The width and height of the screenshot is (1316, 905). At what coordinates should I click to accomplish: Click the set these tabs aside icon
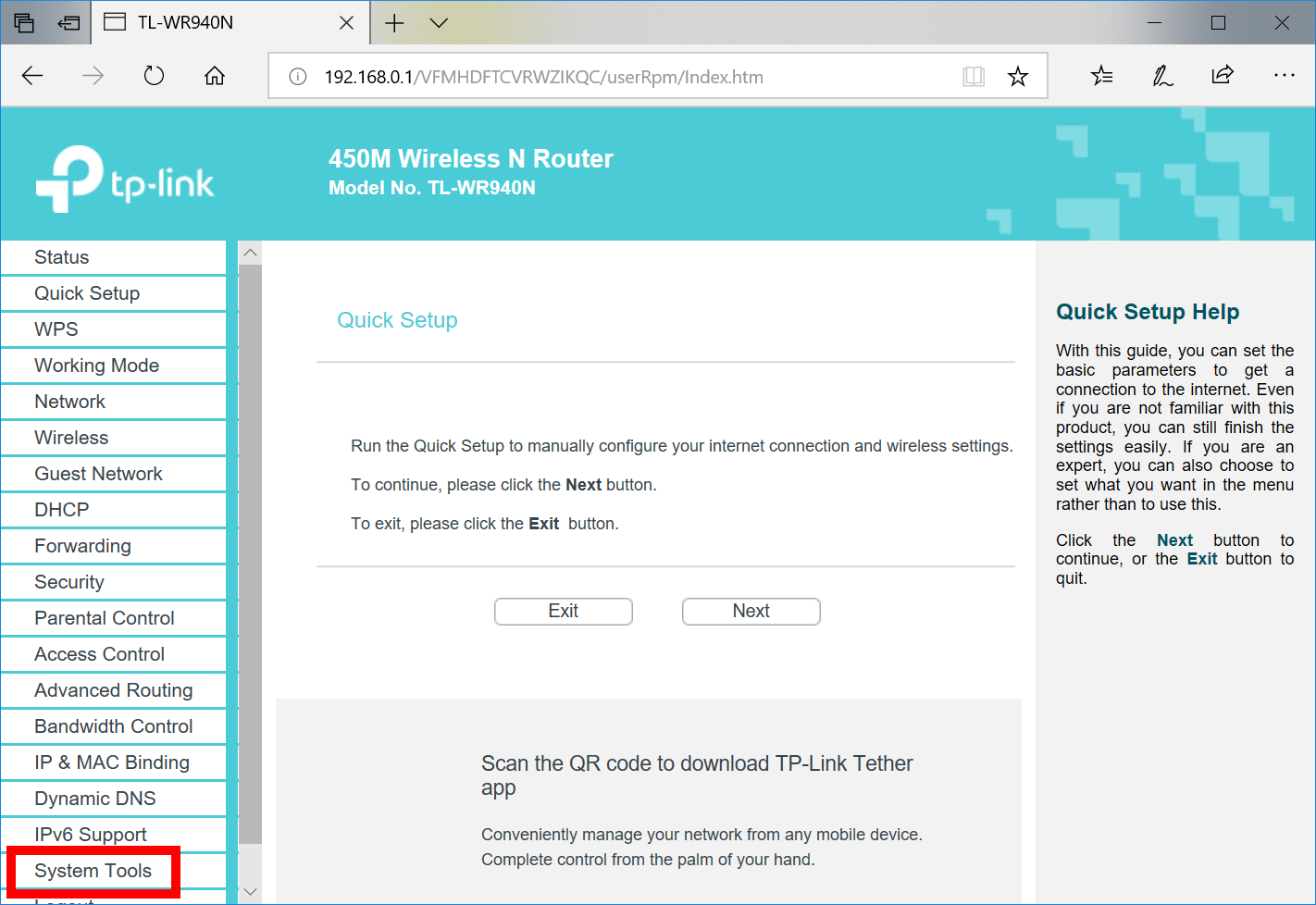(x=68, y=22)
